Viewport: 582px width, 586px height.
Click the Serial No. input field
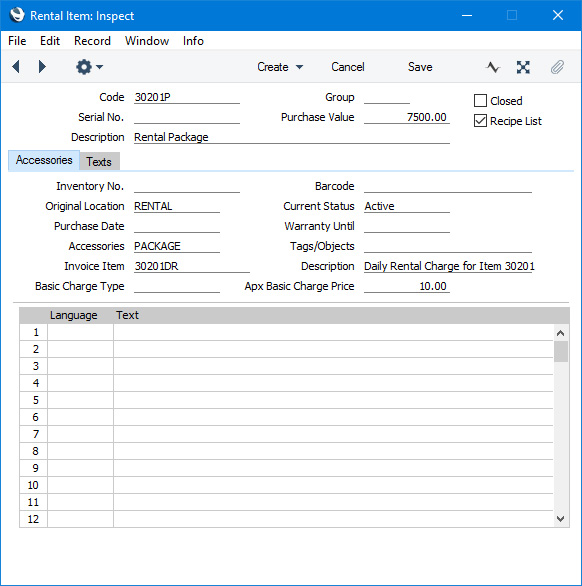[x=187, y=117]
